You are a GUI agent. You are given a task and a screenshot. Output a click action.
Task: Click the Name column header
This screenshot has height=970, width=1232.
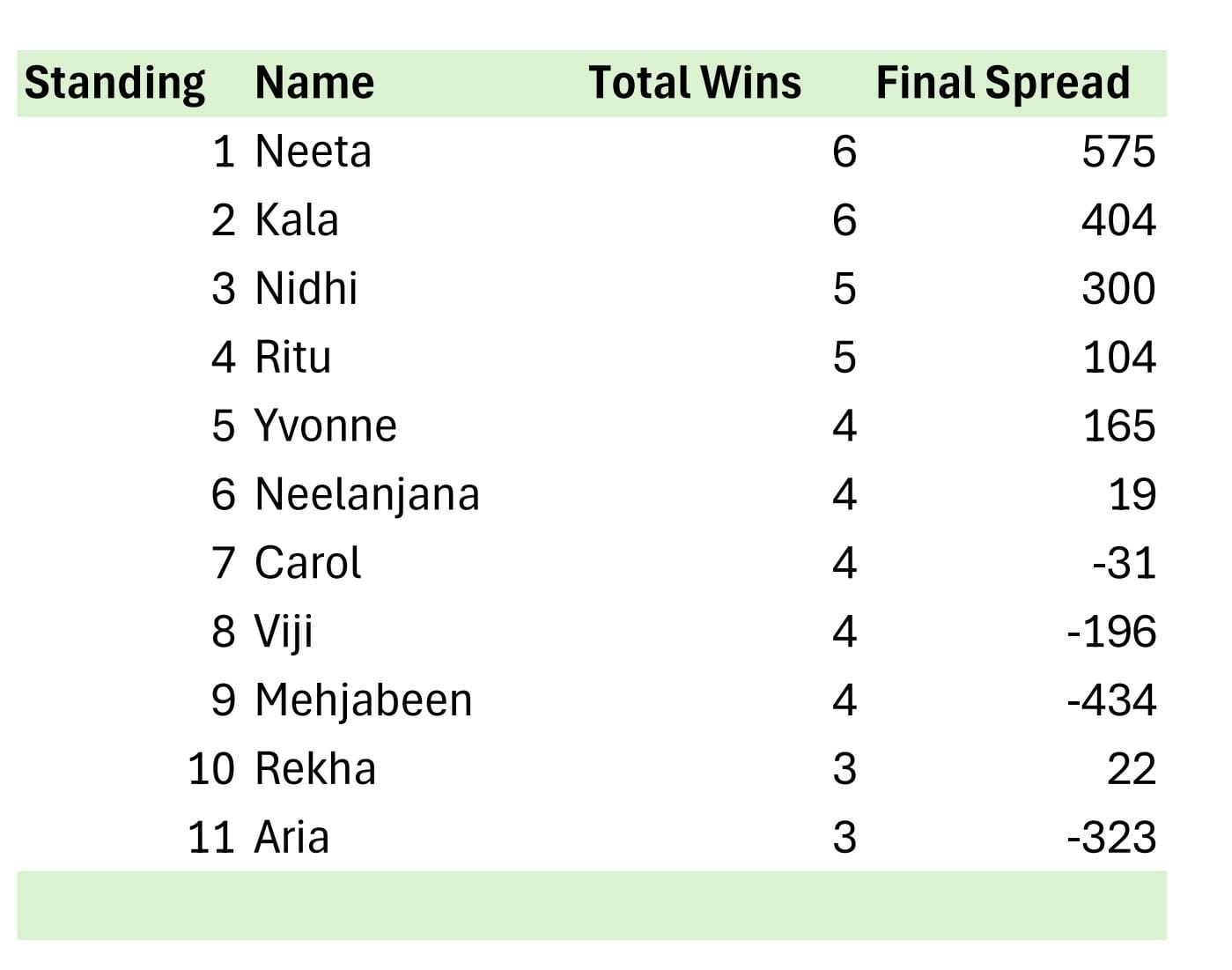pyautogui.click(x=314, y=83)
